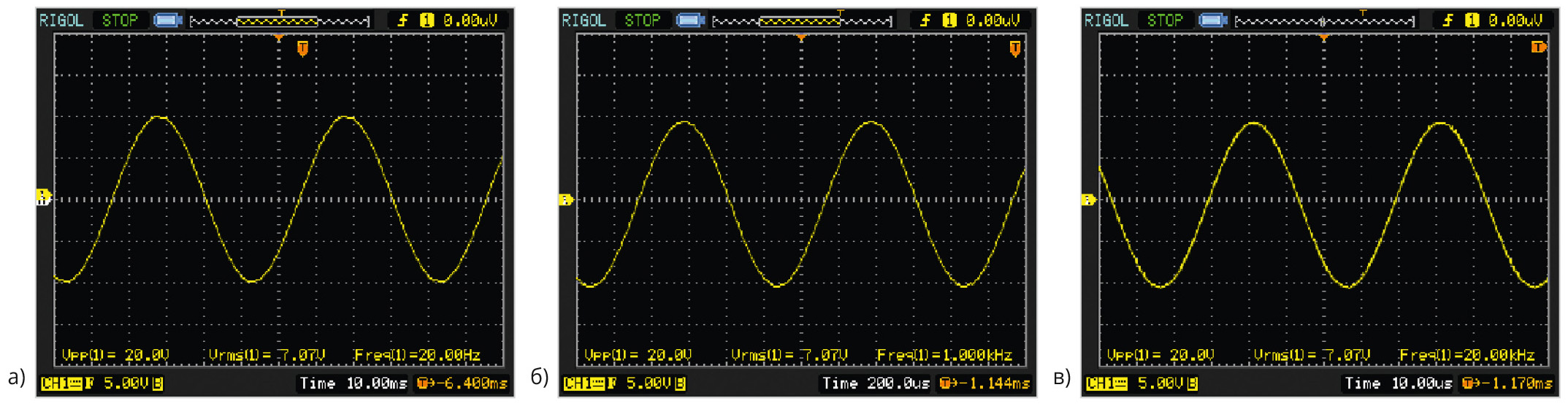Open the Time 200.0us timebase setting
This screenshot has width=1568, height=409.
pos(876,383)
